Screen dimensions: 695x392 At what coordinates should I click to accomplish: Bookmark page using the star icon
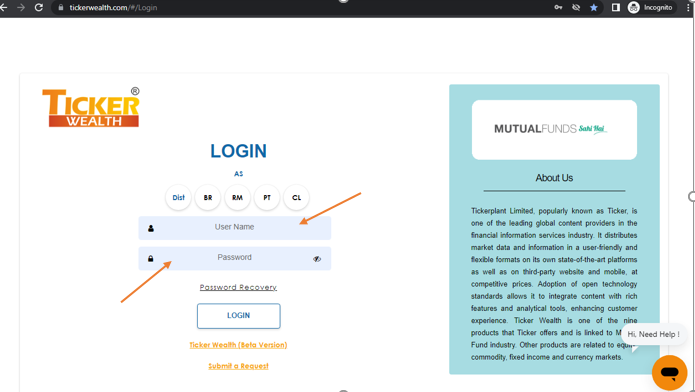coord(593,8)
